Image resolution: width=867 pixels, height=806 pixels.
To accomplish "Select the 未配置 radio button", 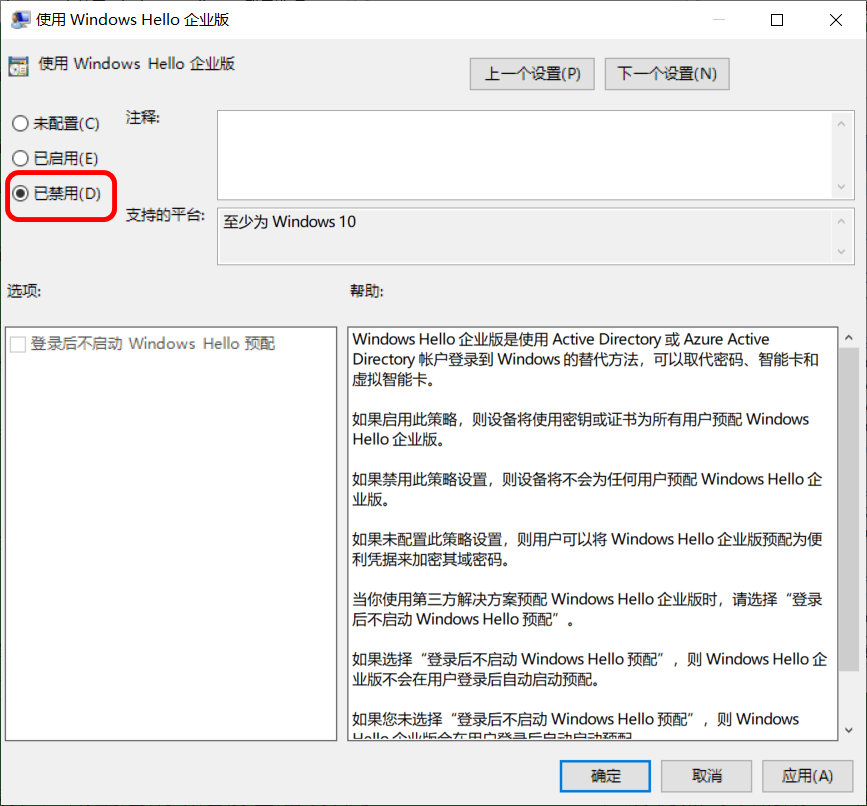I will (x=19, y=122).
